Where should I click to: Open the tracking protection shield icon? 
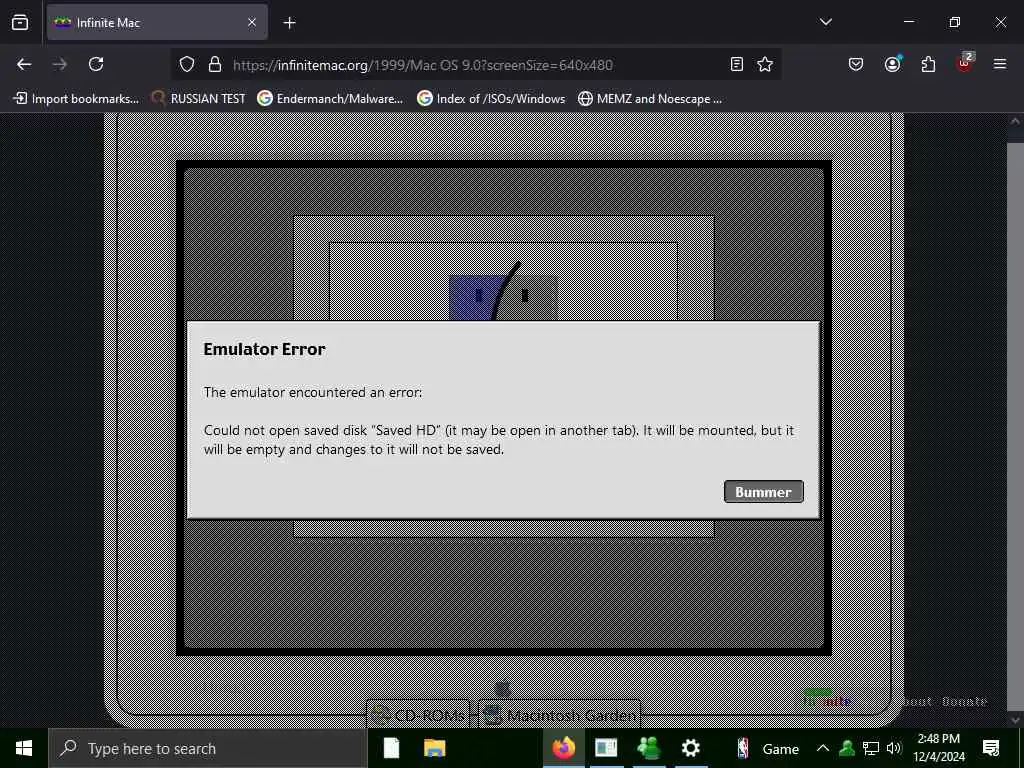187,65
